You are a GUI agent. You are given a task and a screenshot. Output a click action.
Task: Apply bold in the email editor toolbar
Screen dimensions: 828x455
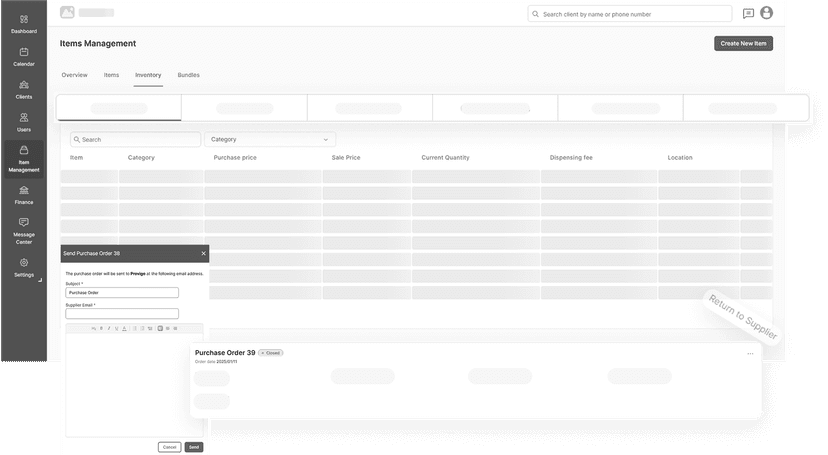point(101,328)
